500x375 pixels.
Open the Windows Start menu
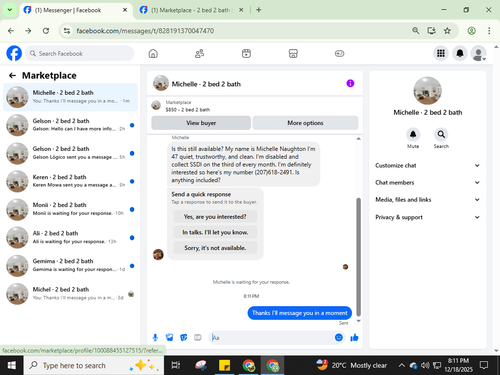(12, 366)
